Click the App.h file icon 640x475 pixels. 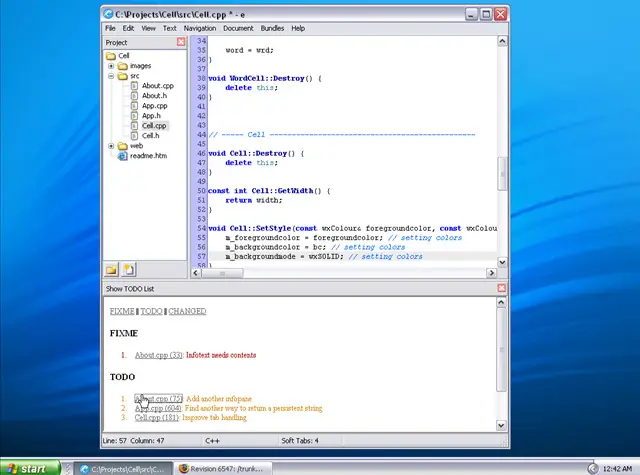coord(134,115)
